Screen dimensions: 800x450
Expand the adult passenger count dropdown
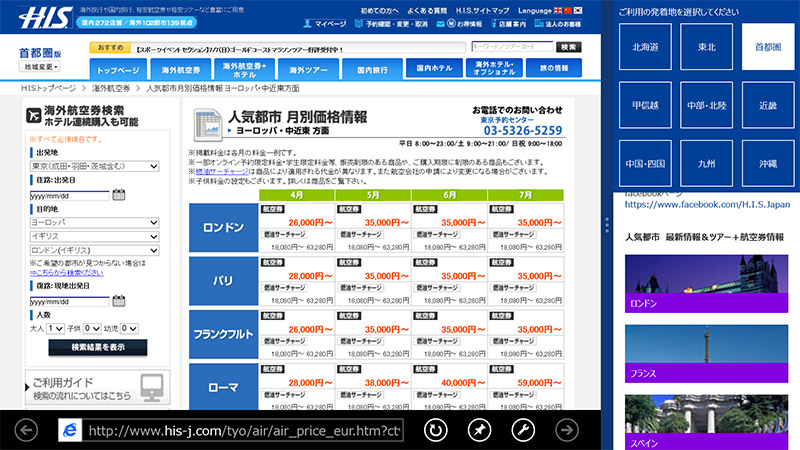[x=54, y=327]
